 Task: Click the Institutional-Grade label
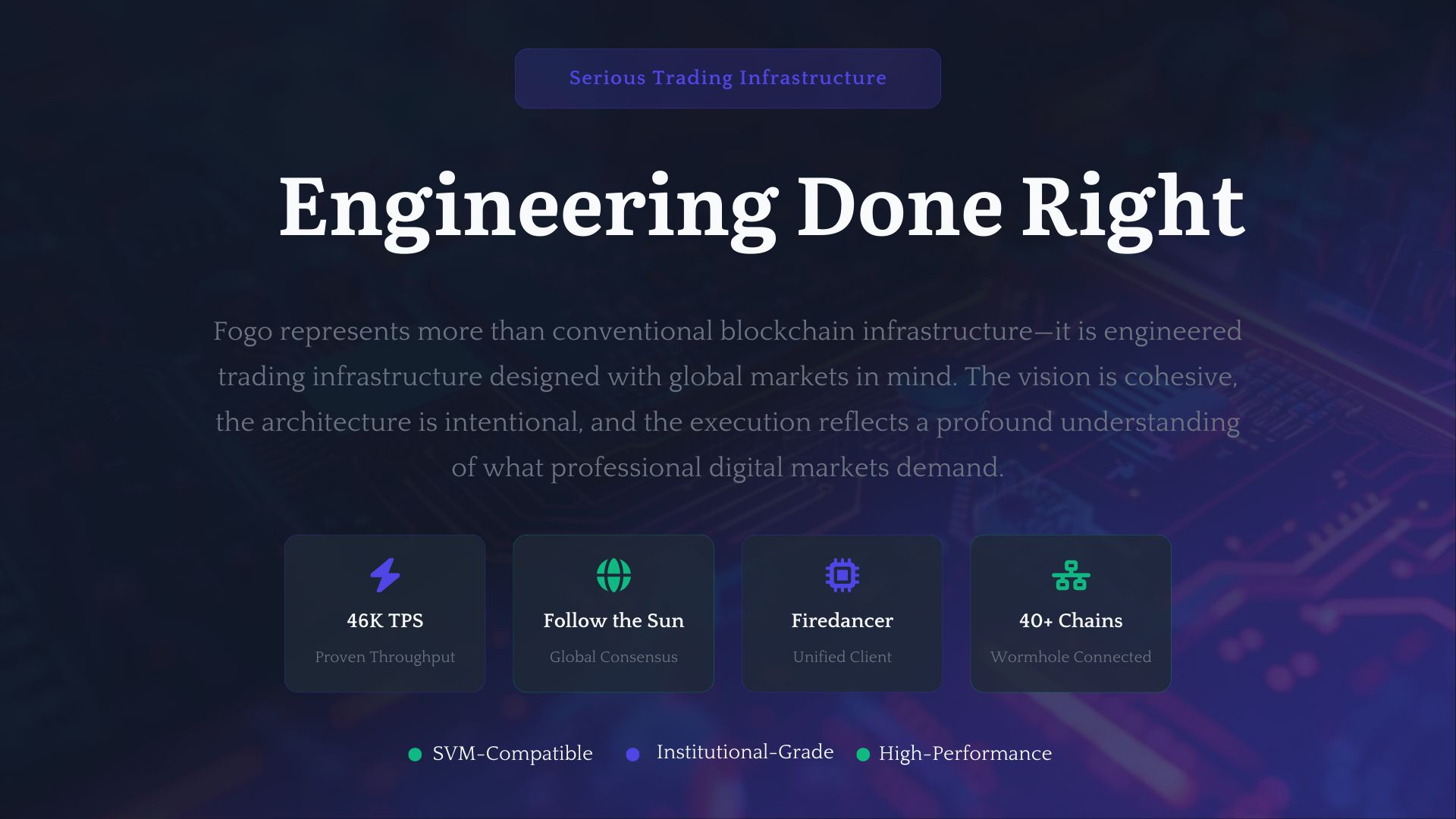pos(745,752)
